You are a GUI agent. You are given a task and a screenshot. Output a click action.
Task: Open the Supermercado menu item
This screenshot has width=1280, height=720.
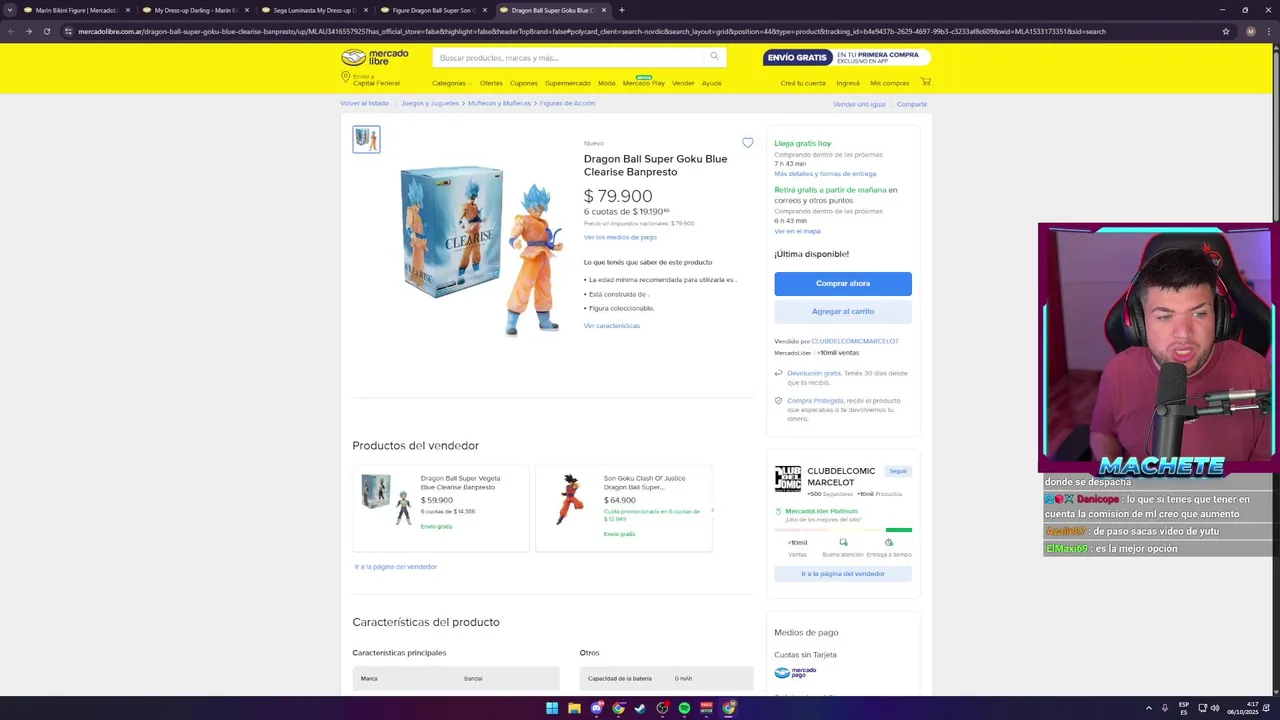click(x=567, y=83)
